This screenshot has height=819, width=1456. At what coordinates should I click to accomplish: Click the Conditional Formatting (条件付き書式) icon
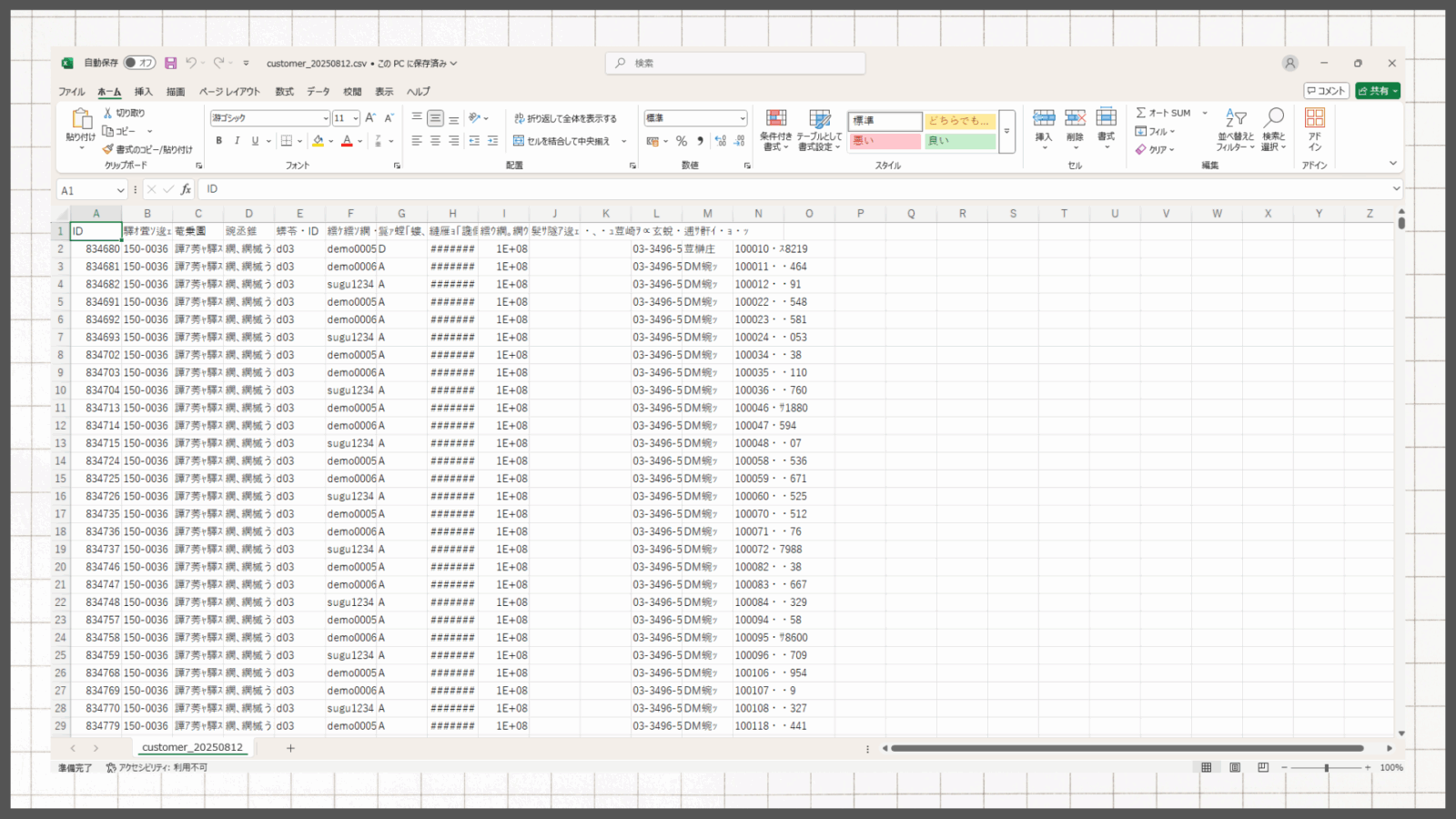tap(776, 119)
